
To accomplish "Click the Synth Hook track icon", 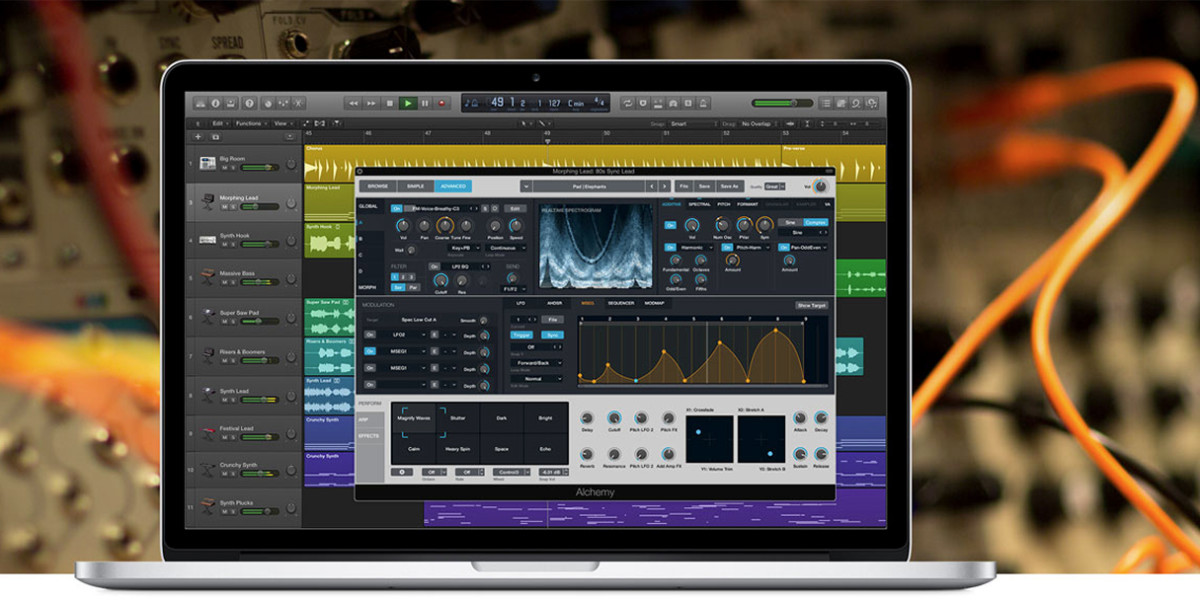I will [208, 239].
